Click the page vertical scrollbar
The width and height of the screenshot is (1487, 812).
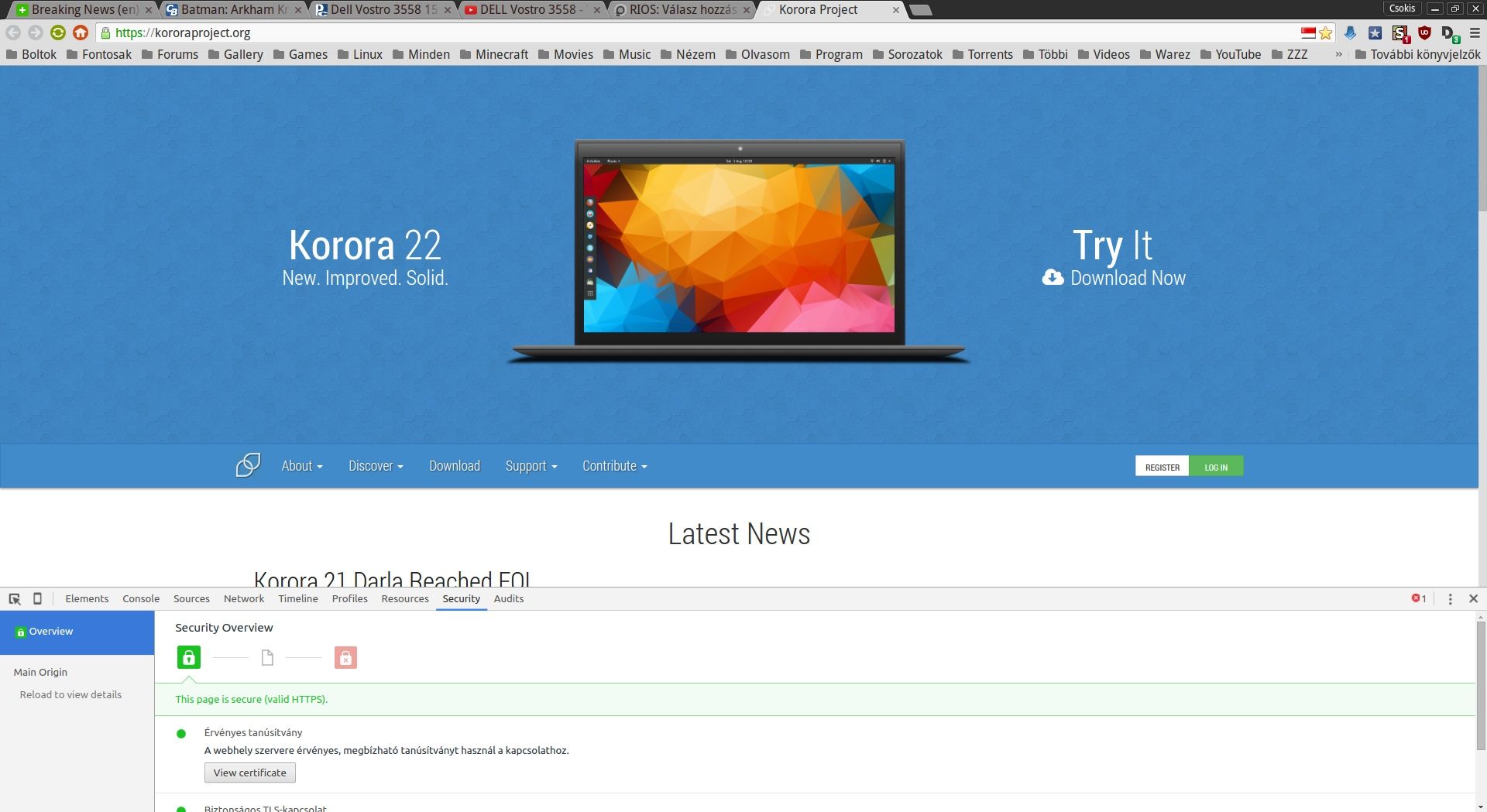coord(1482,139)
